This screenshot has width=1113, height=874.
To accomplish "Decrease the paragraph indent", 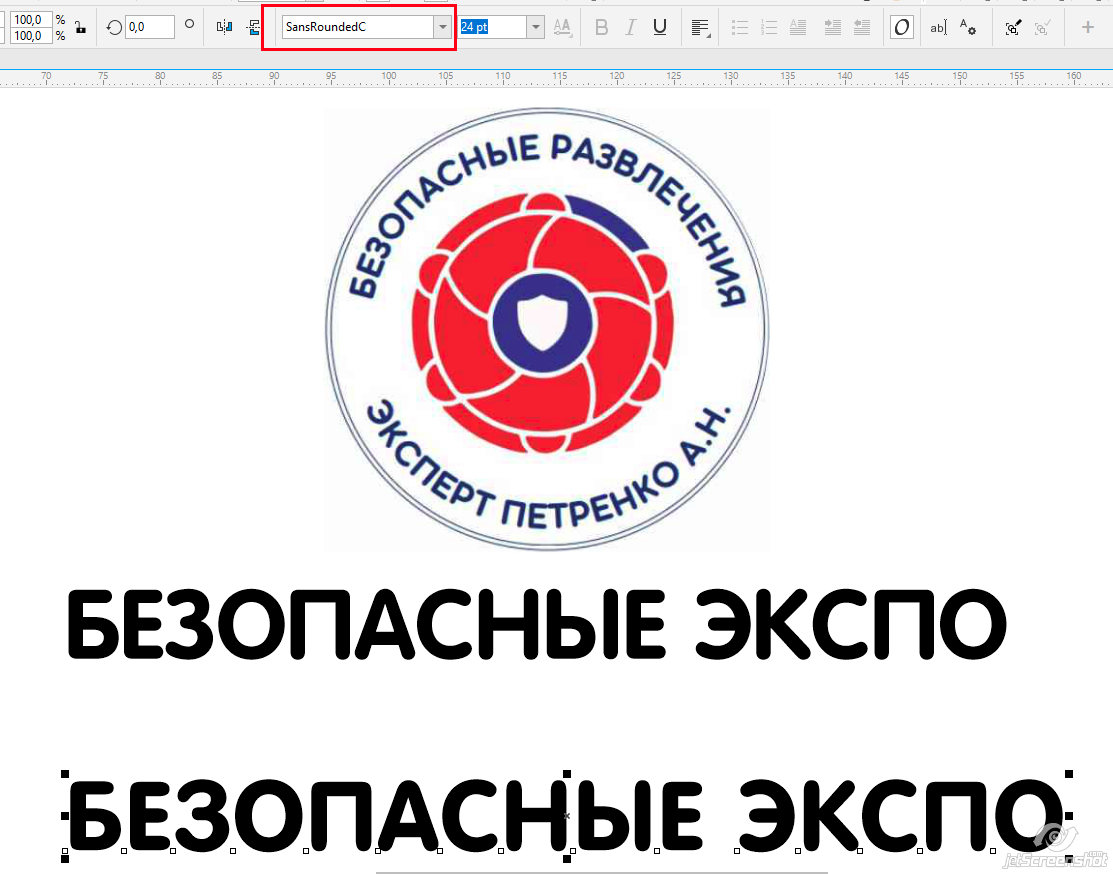I will point(862,27).
